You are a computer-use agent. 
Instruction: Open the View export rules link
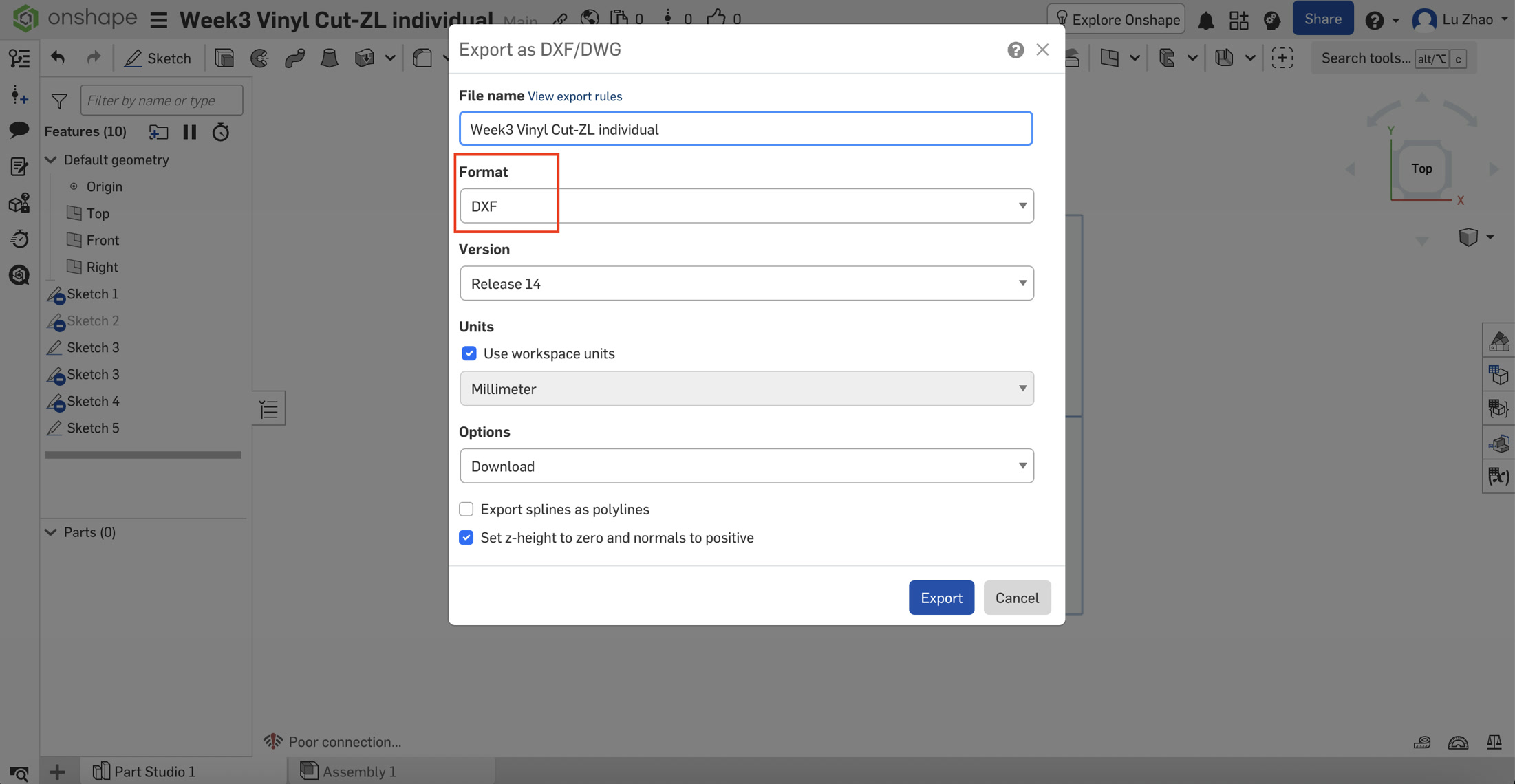pos(574,96)
